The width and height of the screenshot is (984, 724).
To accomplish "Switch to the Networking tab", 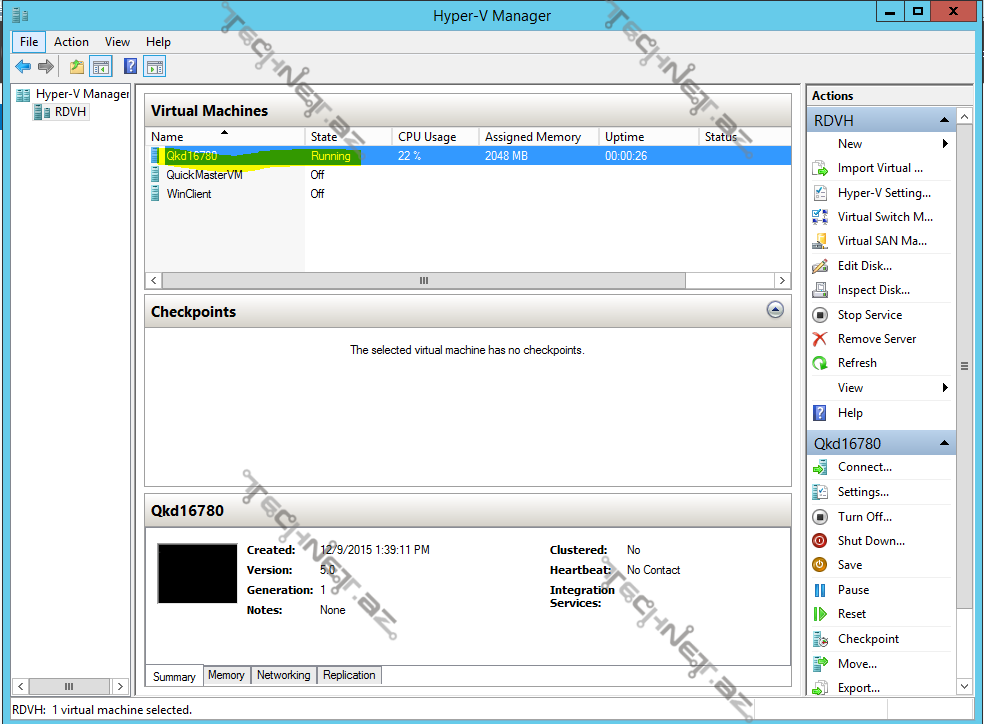I will (283, 675).
